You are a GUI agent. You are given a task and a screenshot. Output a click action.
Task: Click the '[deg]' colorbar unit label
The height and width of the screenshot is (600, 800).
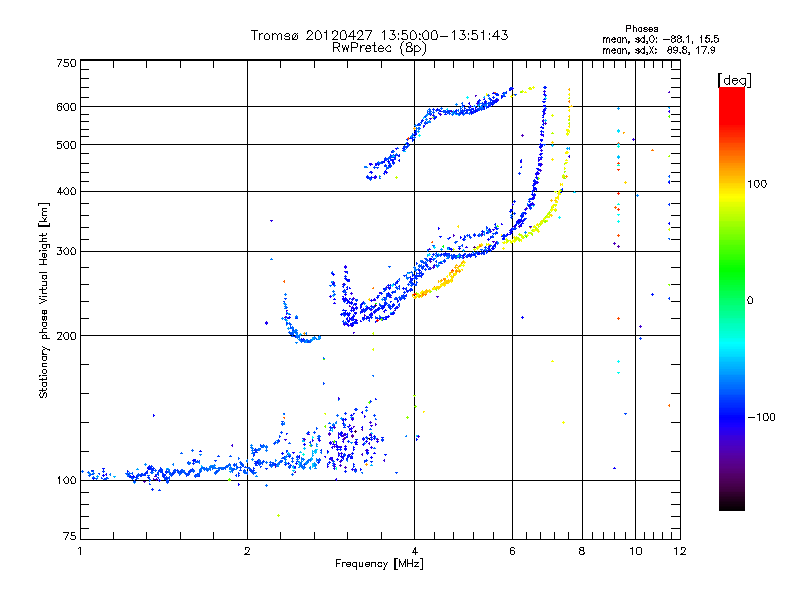(x=734, y=80)
